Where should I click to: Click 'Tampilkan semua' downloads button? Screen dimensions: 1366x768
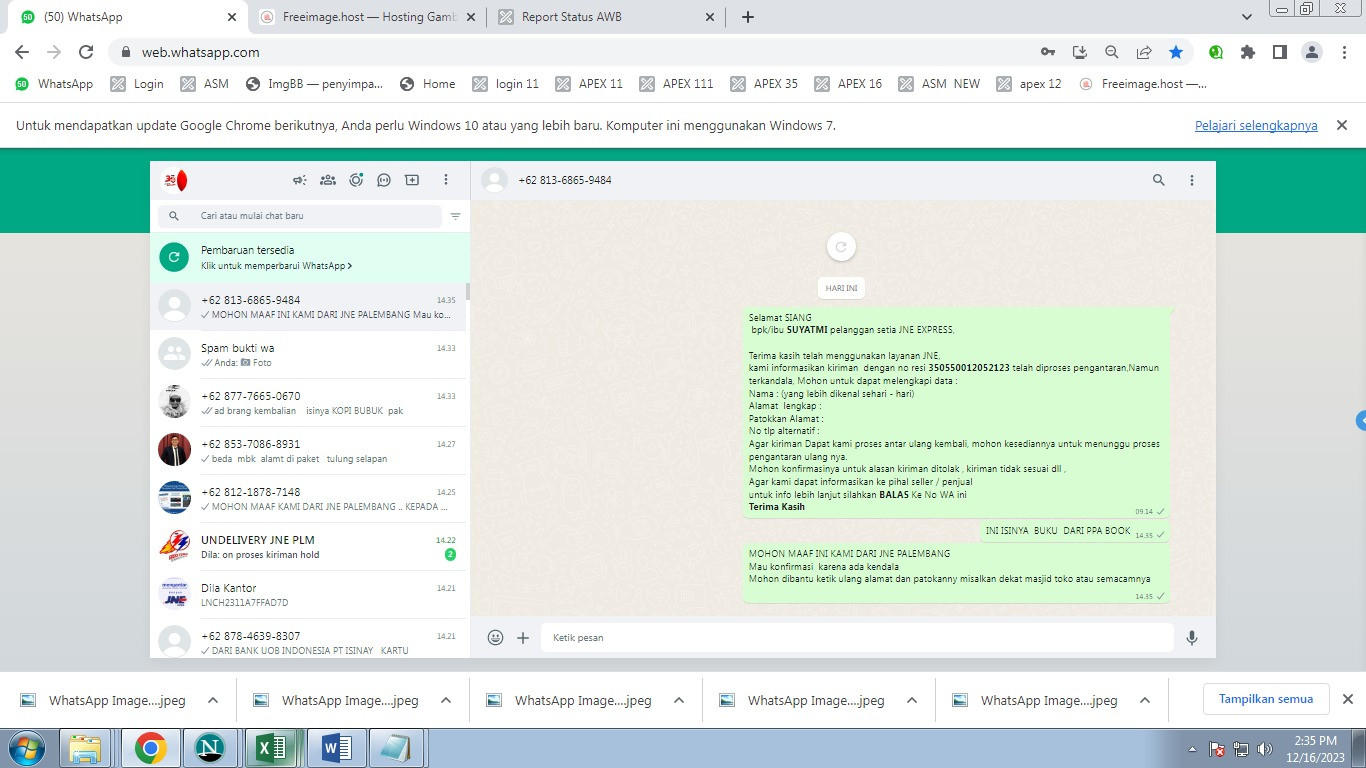[1266, 699]
